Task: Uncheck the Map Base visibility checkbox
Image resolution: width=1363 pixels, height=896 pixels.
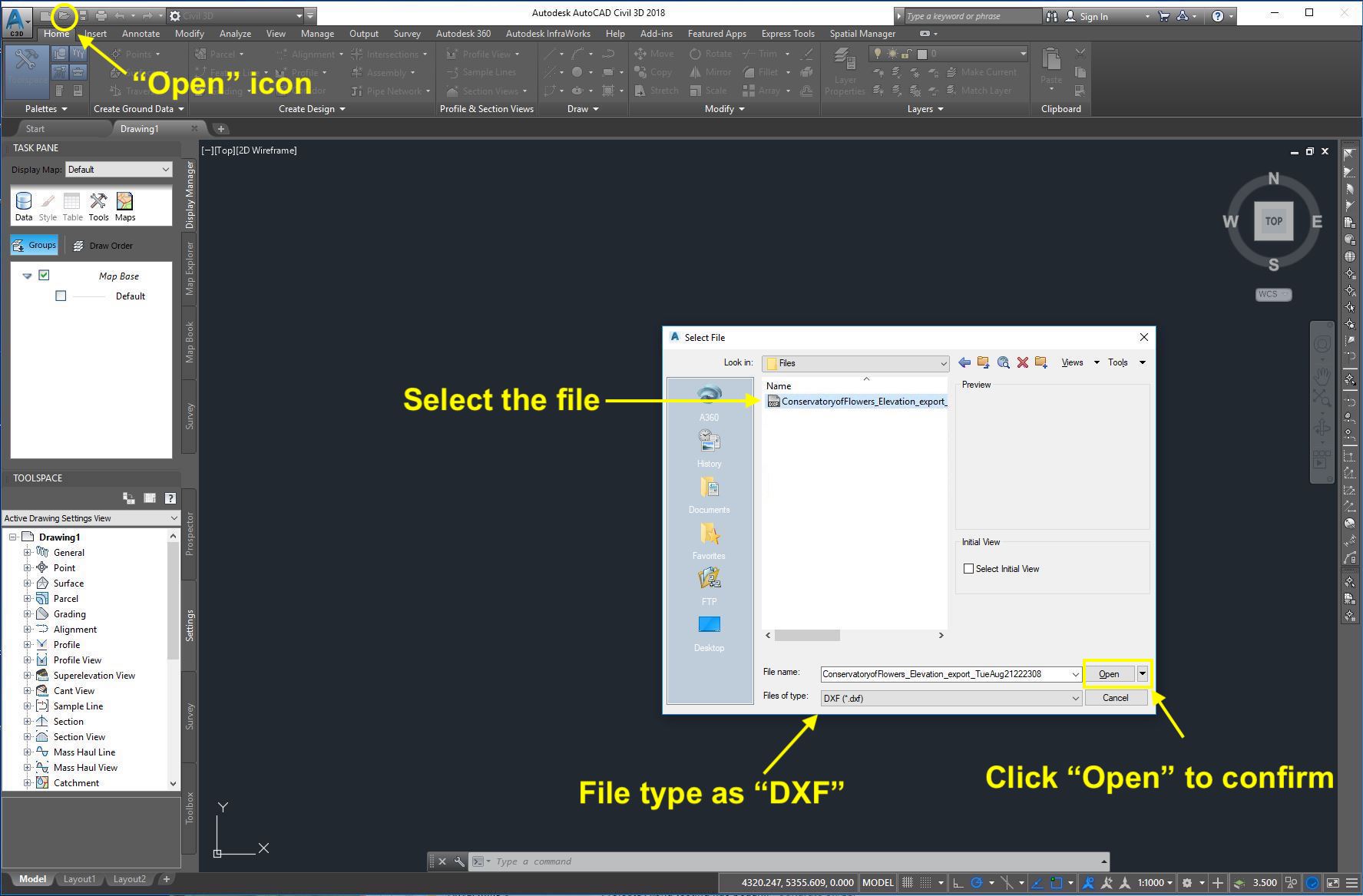Action: (44, 275)
